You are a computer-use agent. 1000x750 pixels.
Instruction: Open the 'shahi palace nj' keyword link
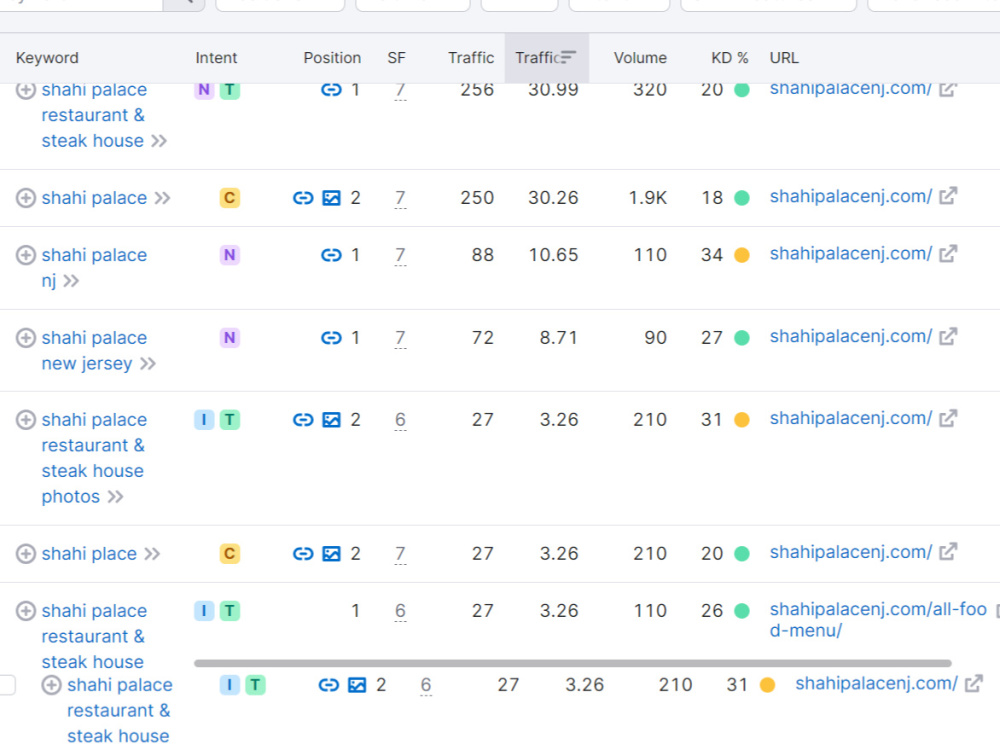pyautogui.click(x=94, y=268)
